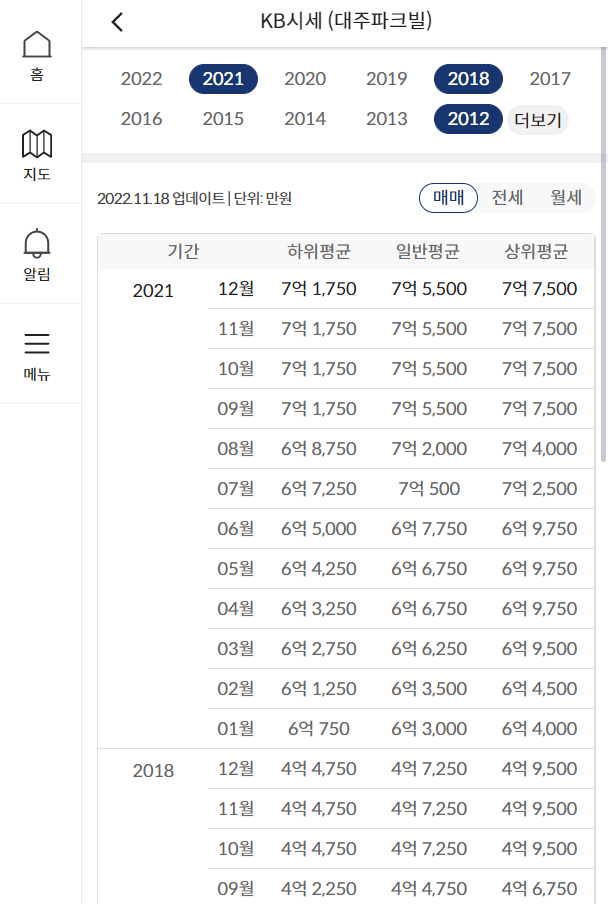
Task: Choose the 2016 year filter
Action: point(141,119)
